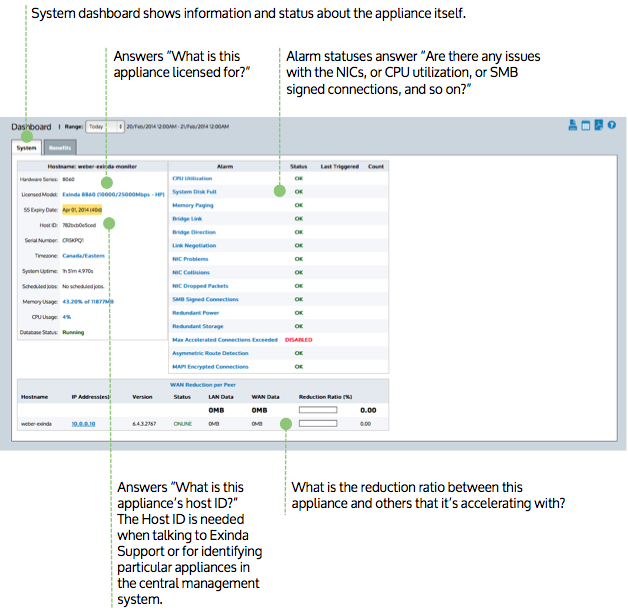Open the MAPI Encrypted Connections alarm
The width and height of the screenshot is (628, 610).
(210, 367)
